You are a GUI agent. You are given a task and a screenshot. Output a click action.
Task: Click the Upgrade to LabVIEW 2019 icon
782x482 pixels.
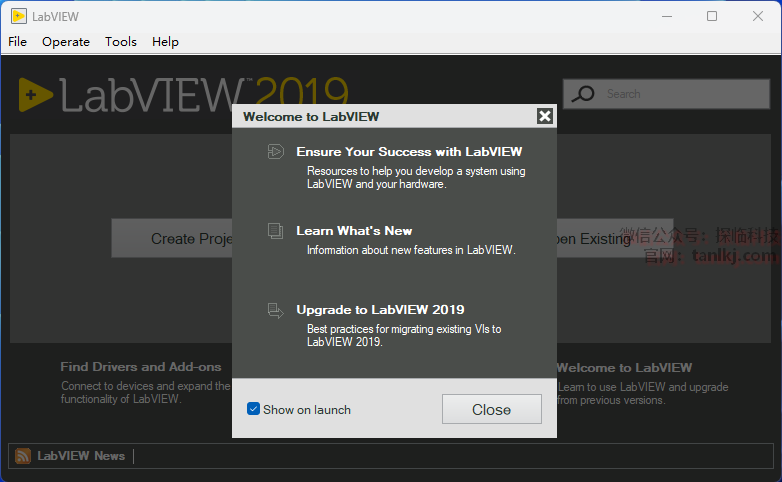click(275, 310)
